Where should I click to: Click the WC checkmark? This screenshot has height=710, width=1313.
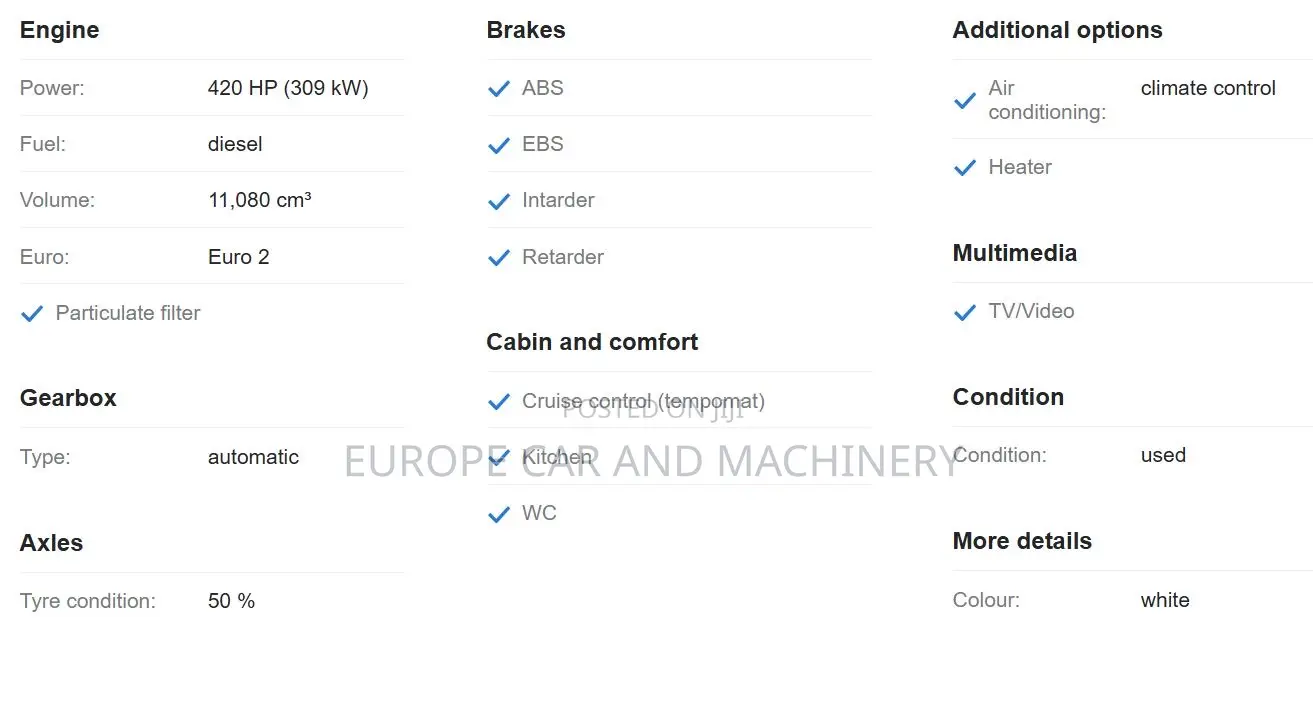pos(499,514)
